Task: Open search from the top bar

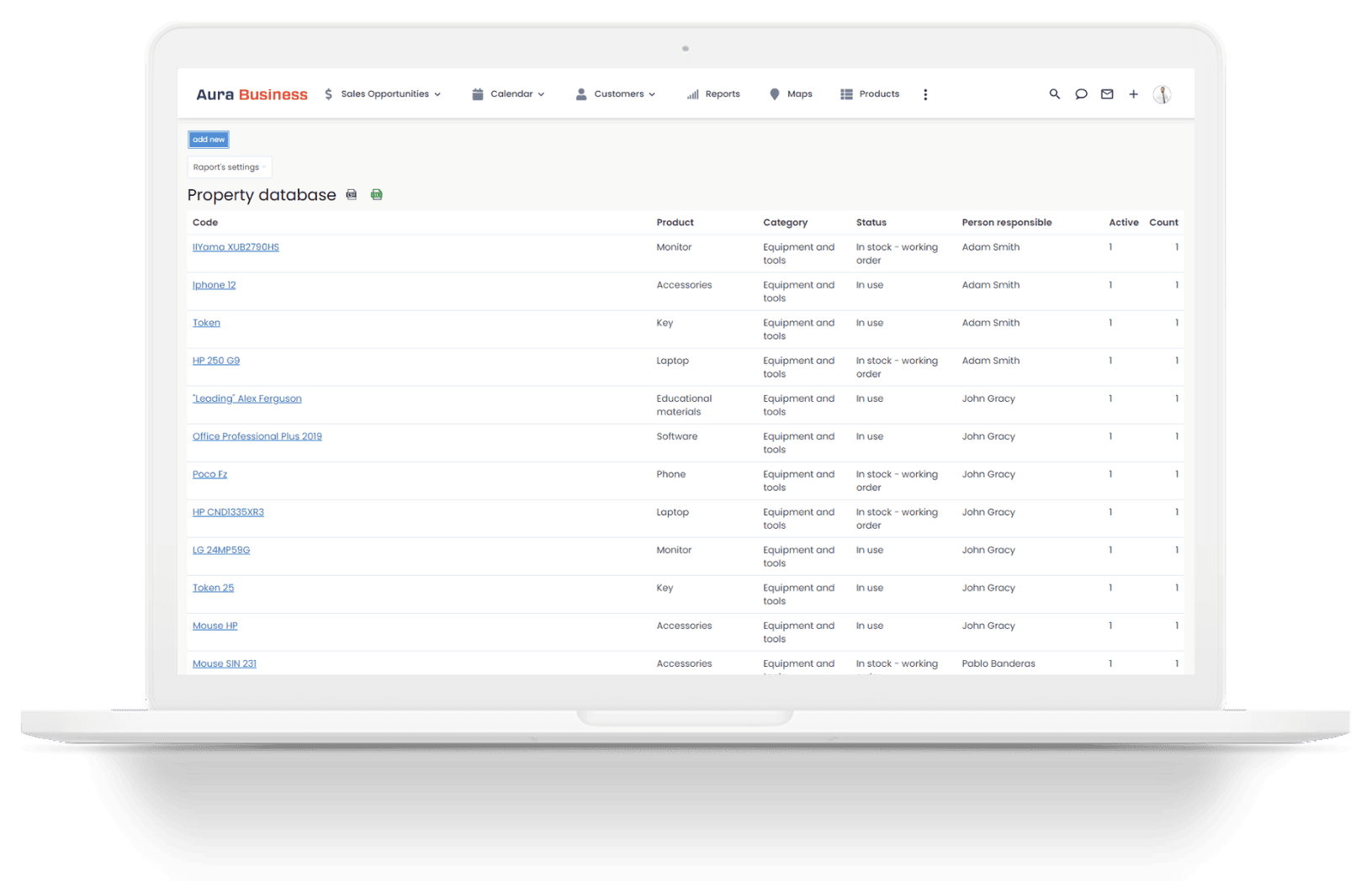Action: pyautogui.click(x=1054, y=94)
